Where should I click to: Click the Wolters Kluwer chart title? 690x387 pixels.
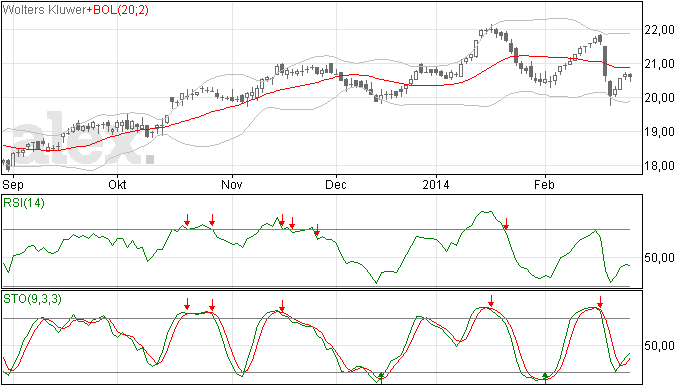point(44,10)
